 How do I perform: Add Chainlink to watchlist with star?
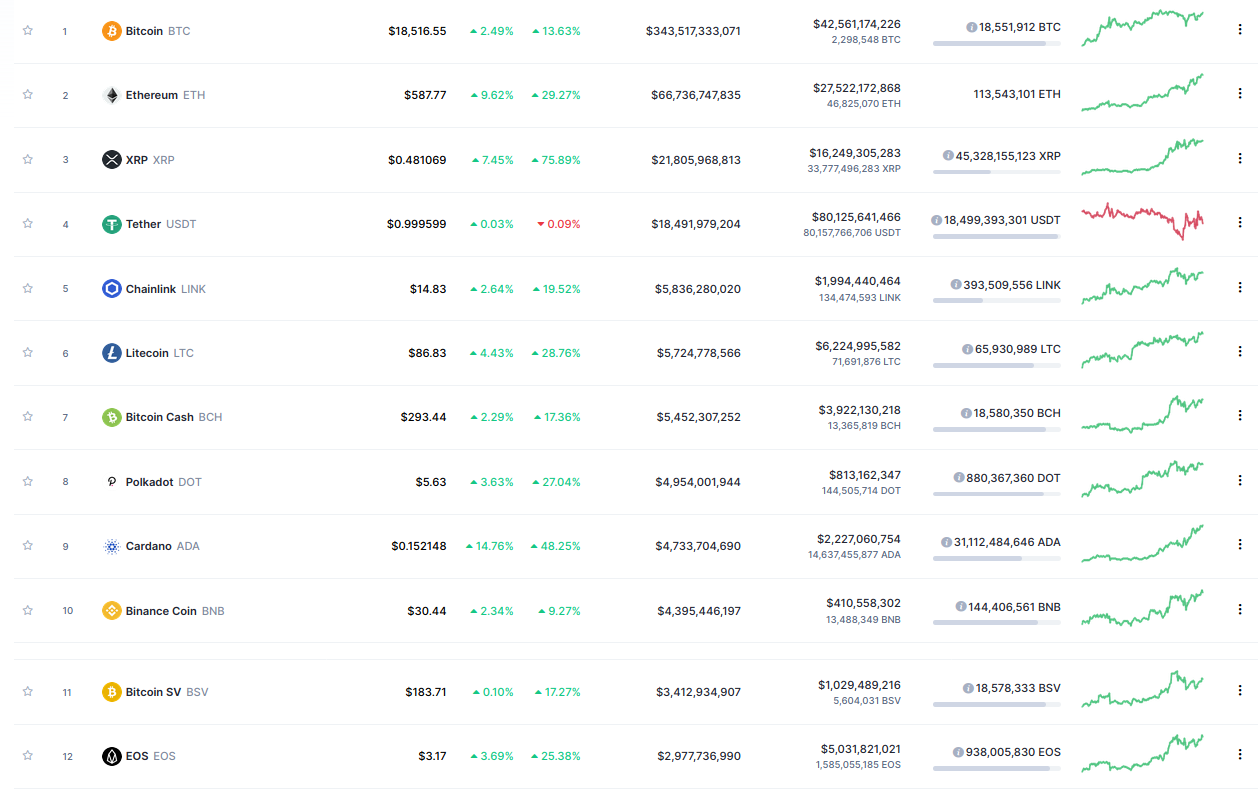(28, 288)
